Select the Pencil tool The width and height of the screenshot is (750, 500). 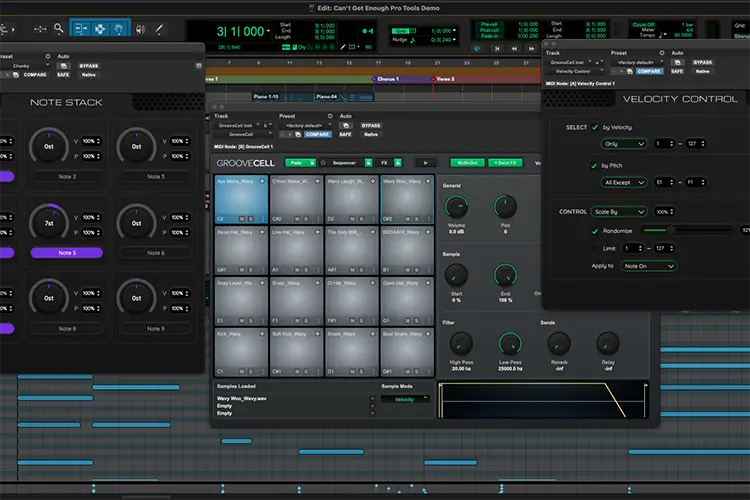(159, 29)
